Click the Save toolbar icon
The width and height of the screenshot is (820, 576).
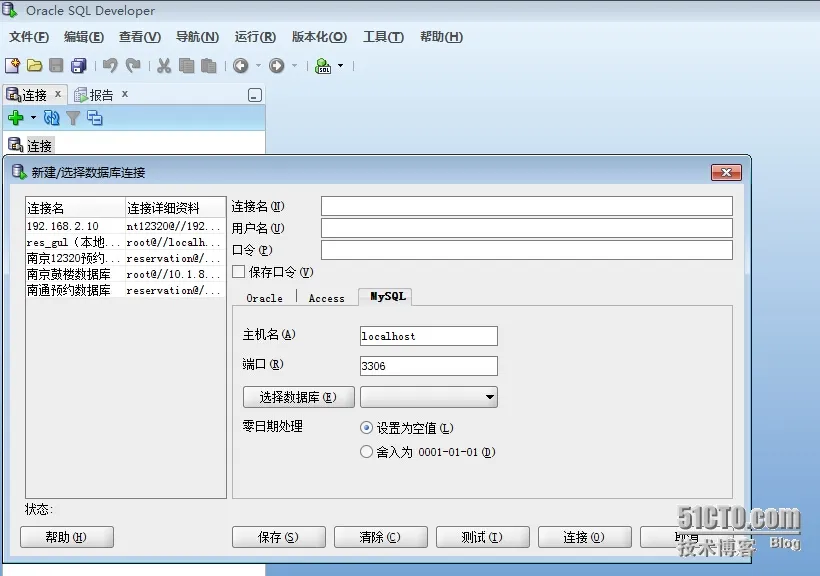pyautogui.click(x=56, y=65)
